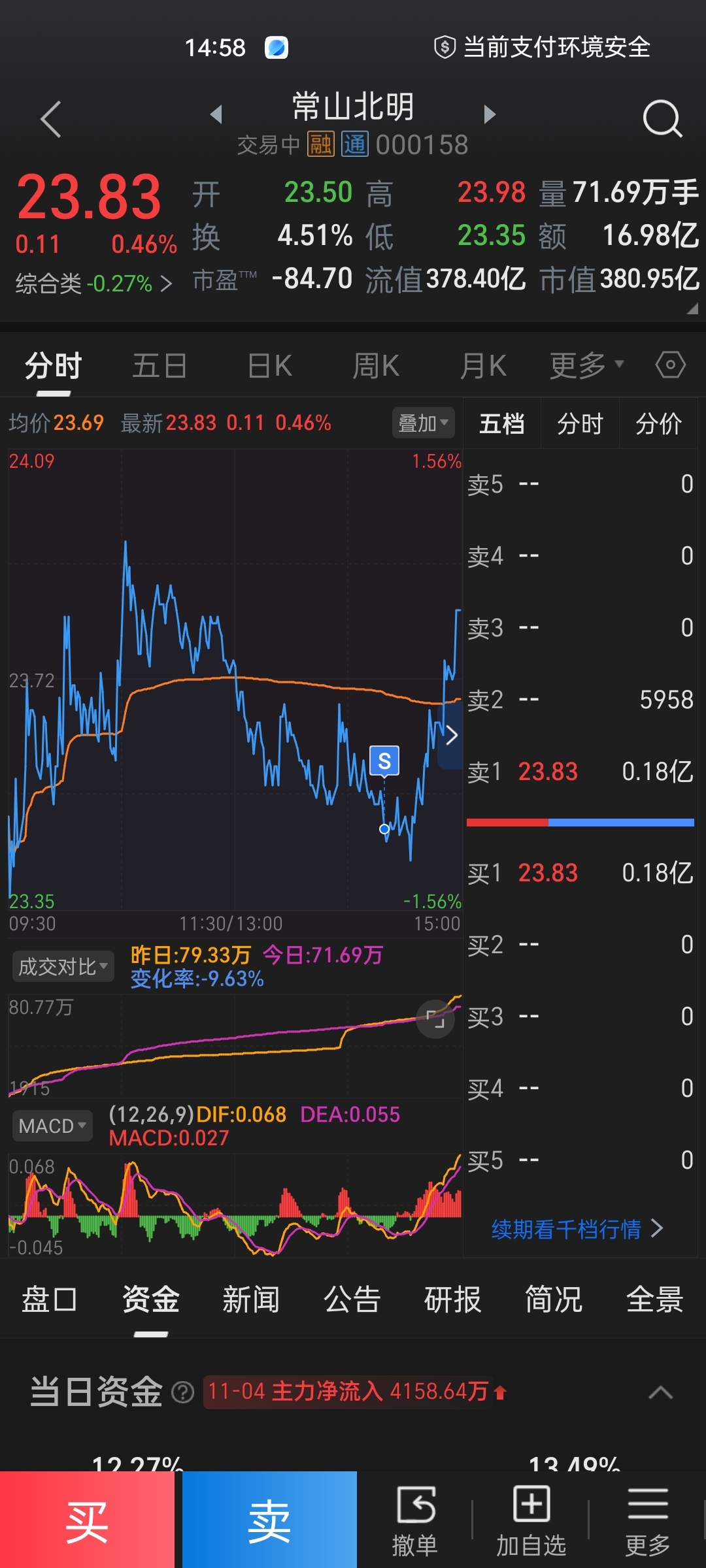Switch to 简况 bottom tab
Screen dimensions: 706x1568
[x=554, y=1299]
